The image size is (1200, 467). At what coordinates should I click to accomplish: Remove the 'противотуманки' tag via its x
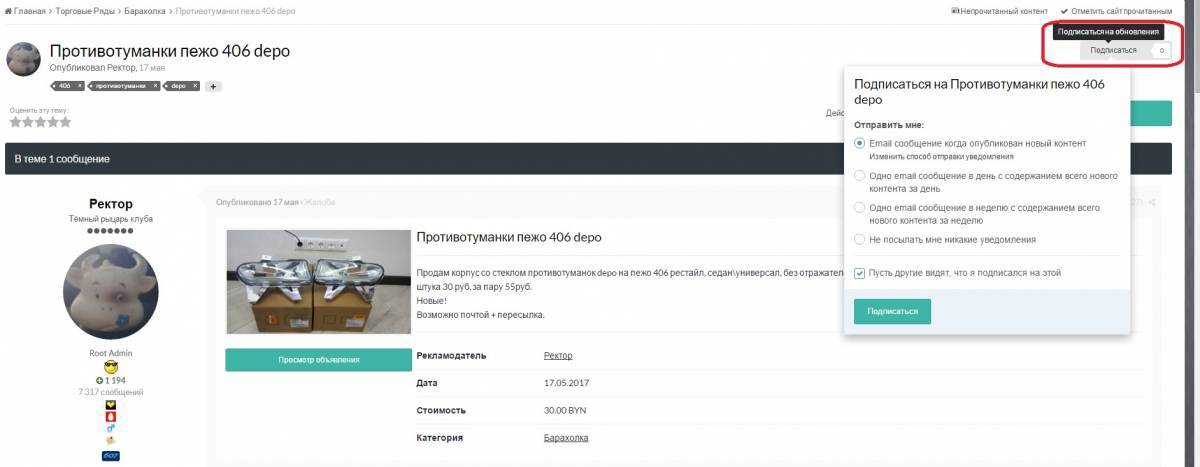[x=155, y=86]
